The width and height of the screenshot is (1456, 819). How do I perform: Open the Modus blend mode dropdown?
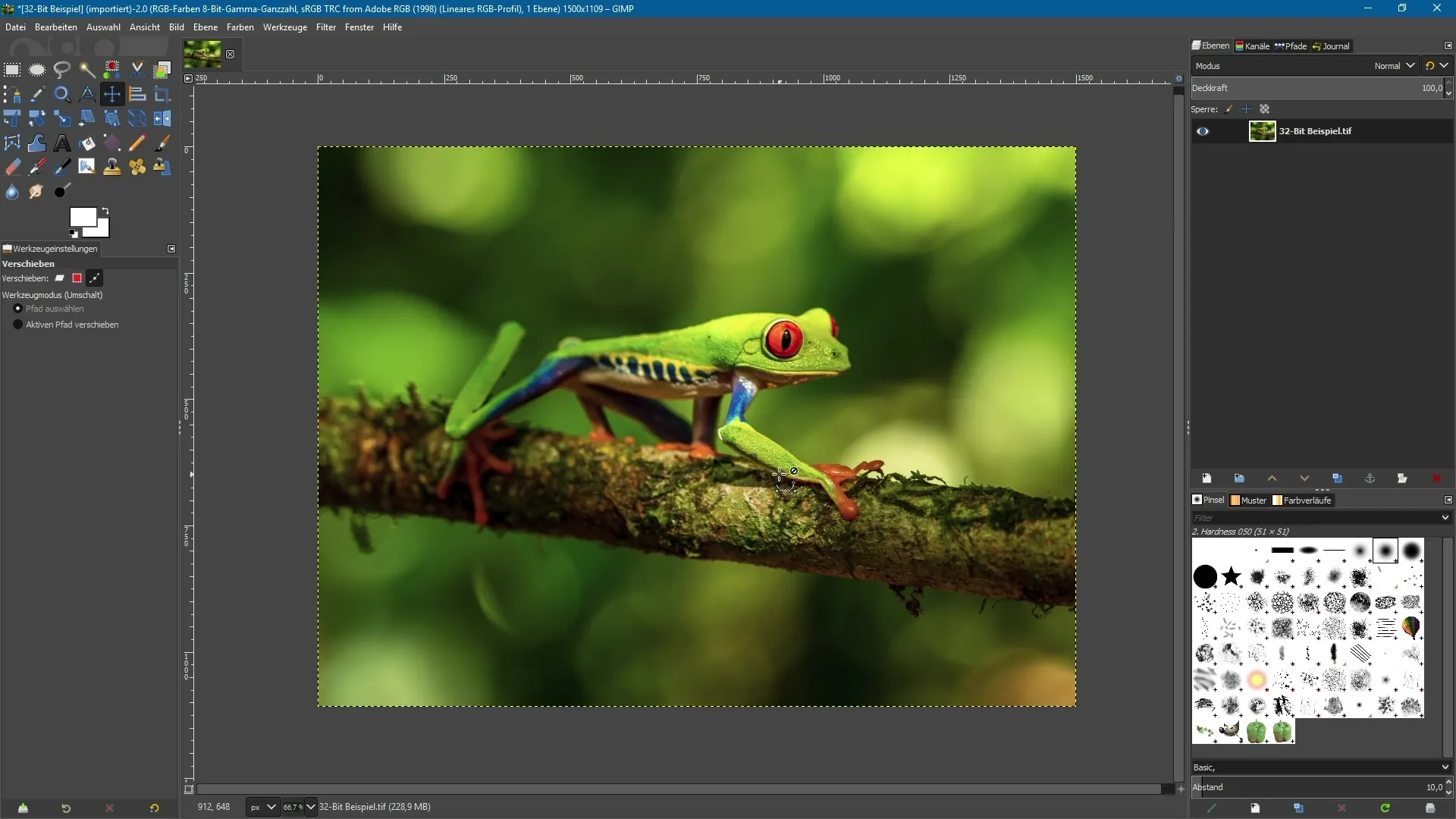[1304, 66]
